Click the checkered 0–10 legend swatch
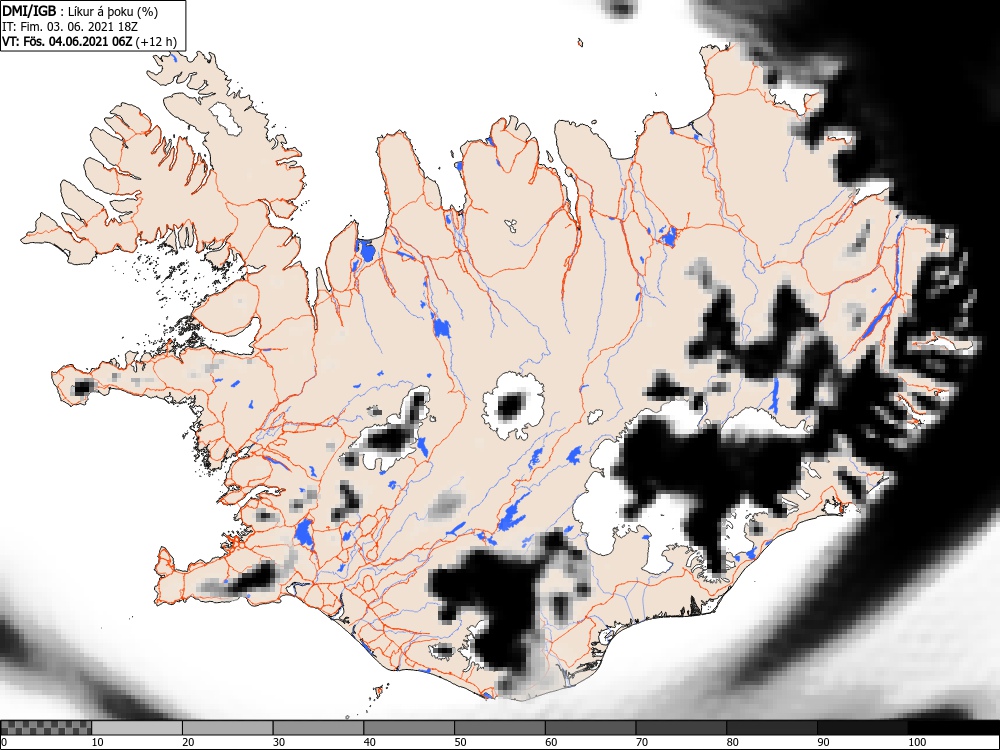Viewport: 1000px width, 750px height. (46, 728)
